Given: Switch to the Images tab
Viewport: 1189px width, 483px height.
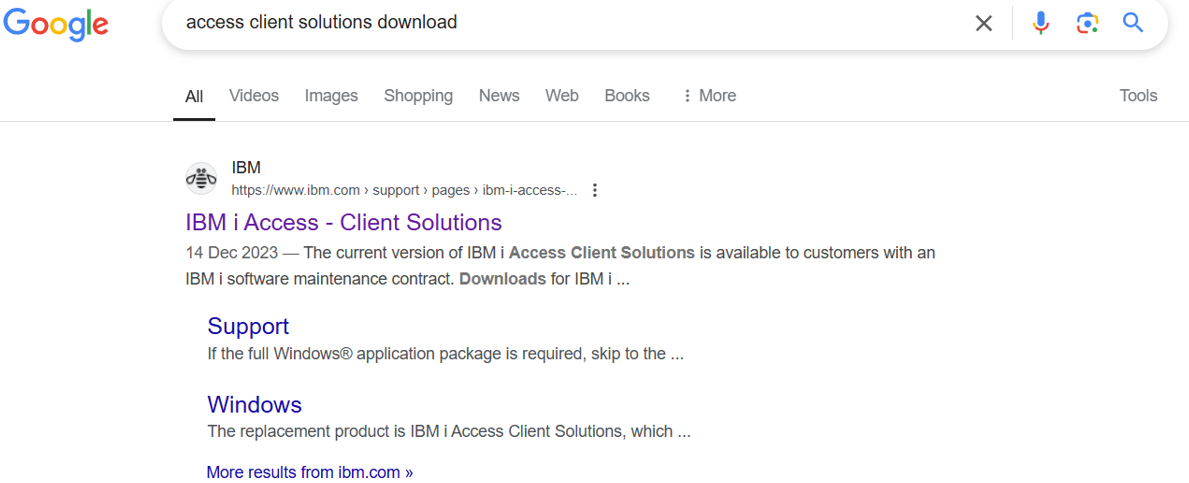Looking at the screenshot, I should pyautogui.click(x=331, y=96).
